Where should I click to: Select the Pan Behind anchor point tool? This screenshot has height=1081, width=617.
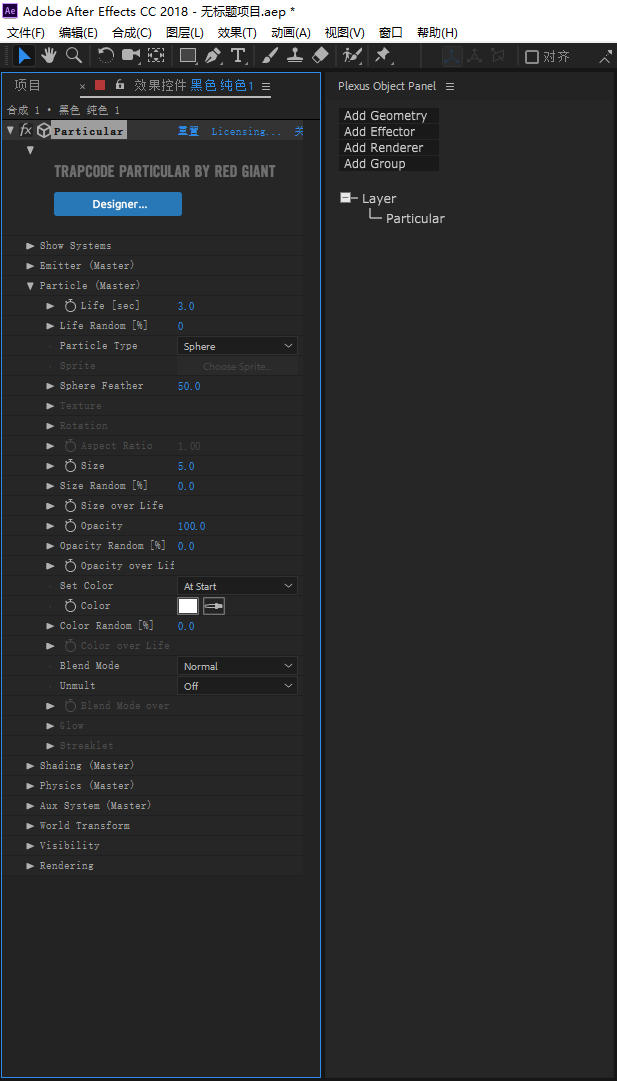tap(156, 56)
